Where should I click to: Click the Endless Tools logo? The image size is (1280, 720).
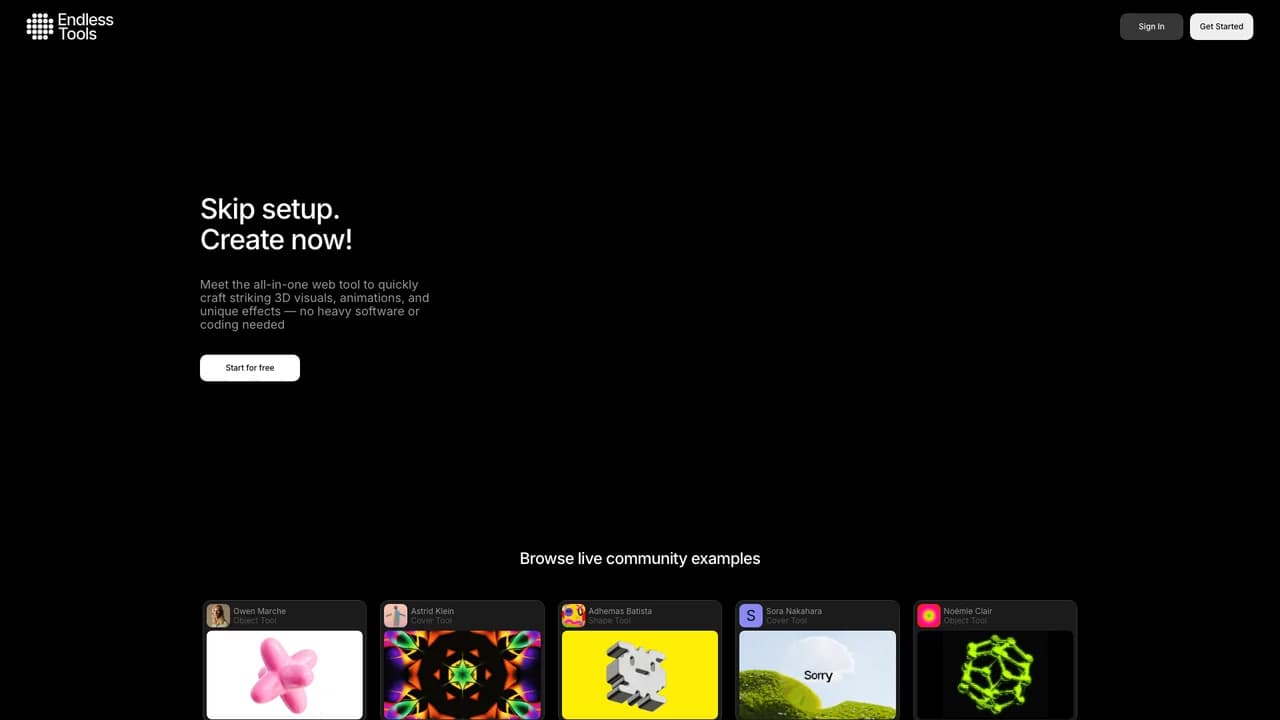70,26
